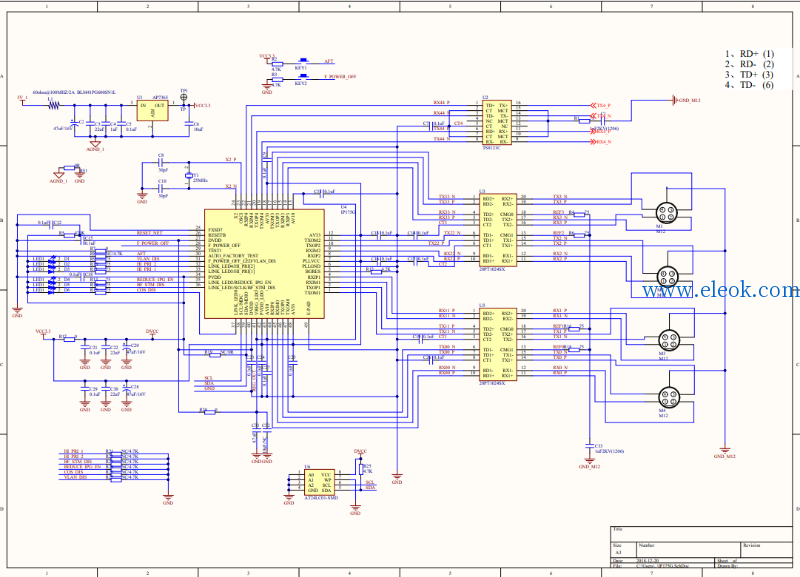800x577 pixels.
Task: Select the M4 M12 connector symbol
Action: (668, 397)
